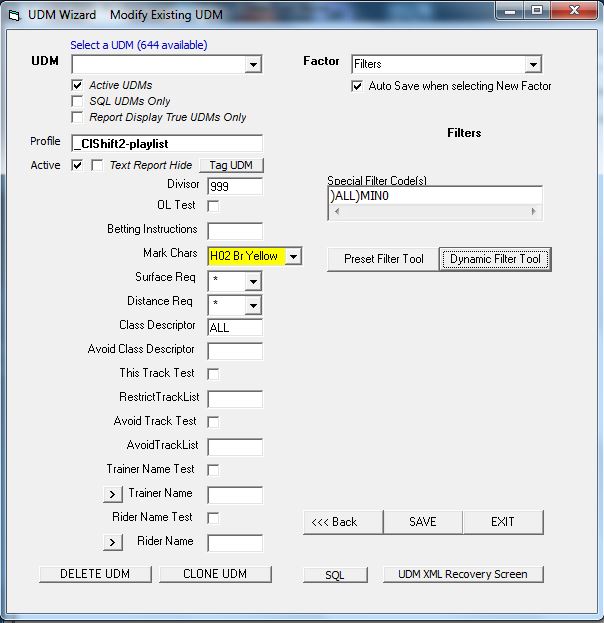
Task: Enable the OL Test checkbox
Action: (213, 206)
